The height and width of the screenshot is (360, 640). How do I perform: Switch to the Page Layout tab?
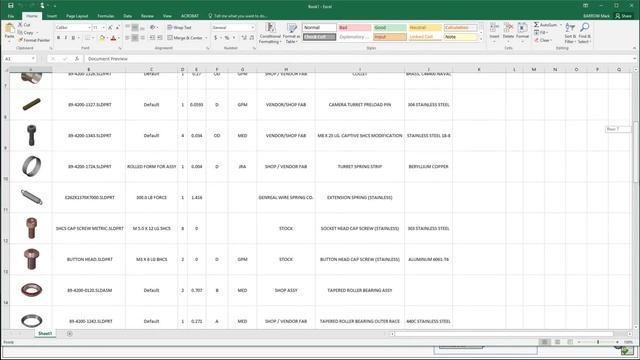[77, 16]
